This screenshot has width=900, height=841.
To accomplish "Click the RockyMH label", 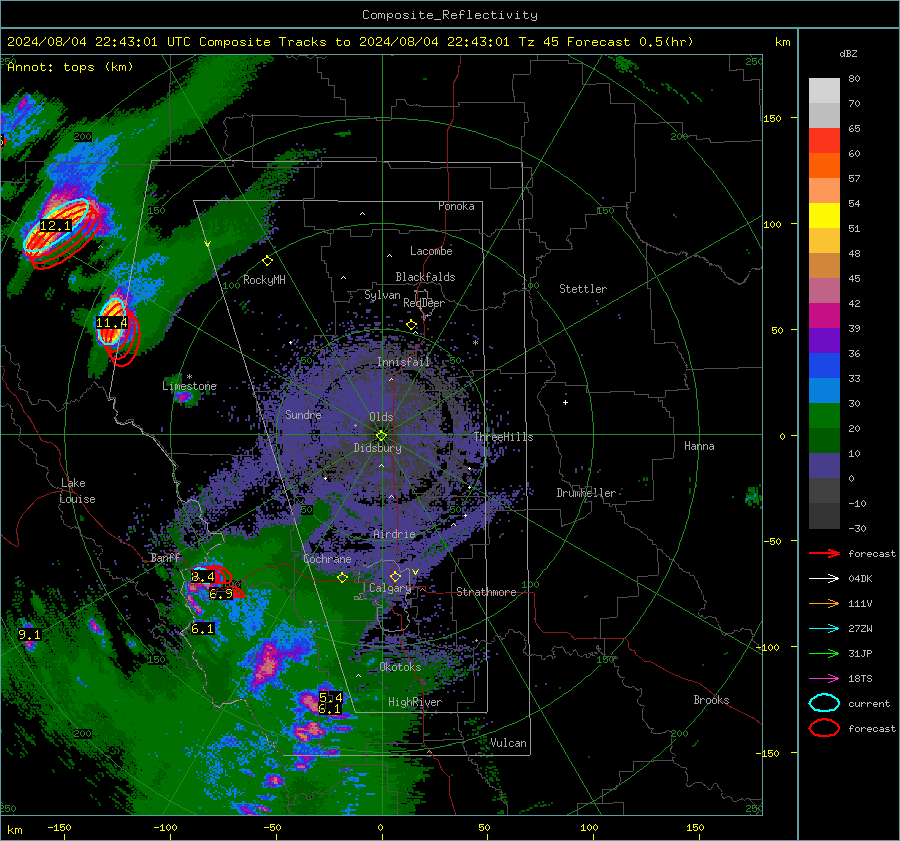I will (x=264, y=280).
